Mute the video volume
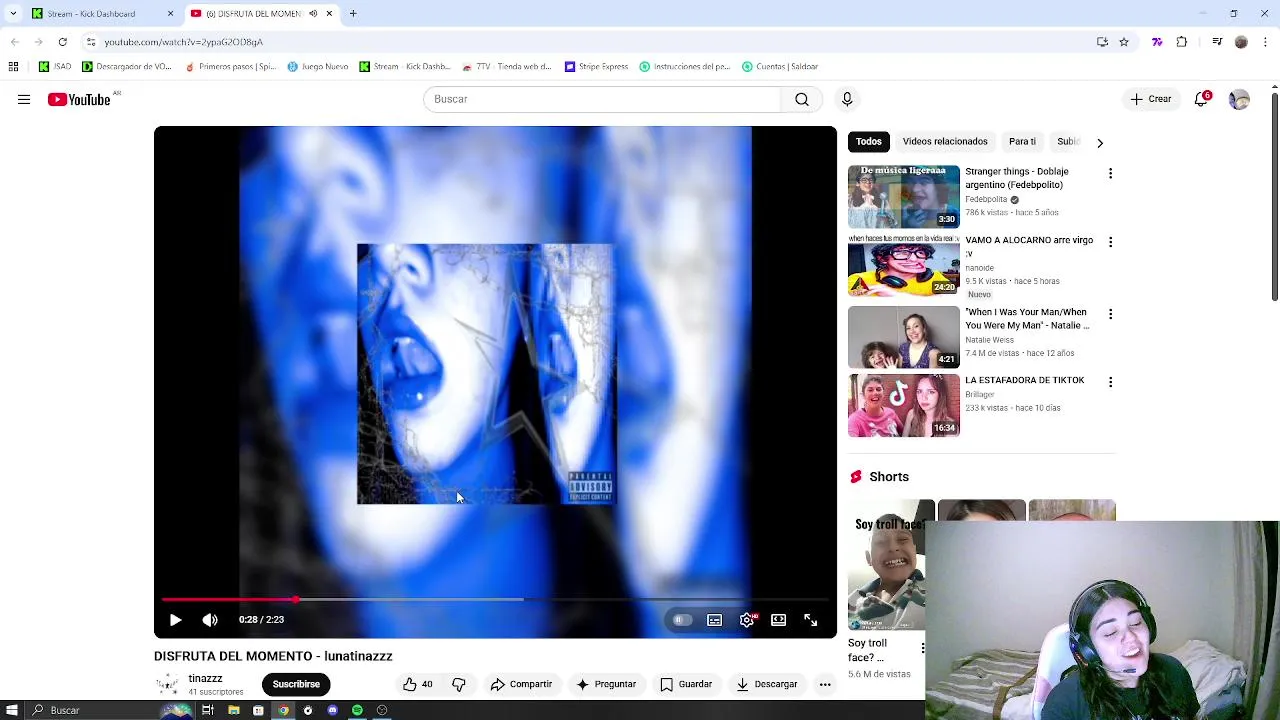 click(x=210, y=620)
